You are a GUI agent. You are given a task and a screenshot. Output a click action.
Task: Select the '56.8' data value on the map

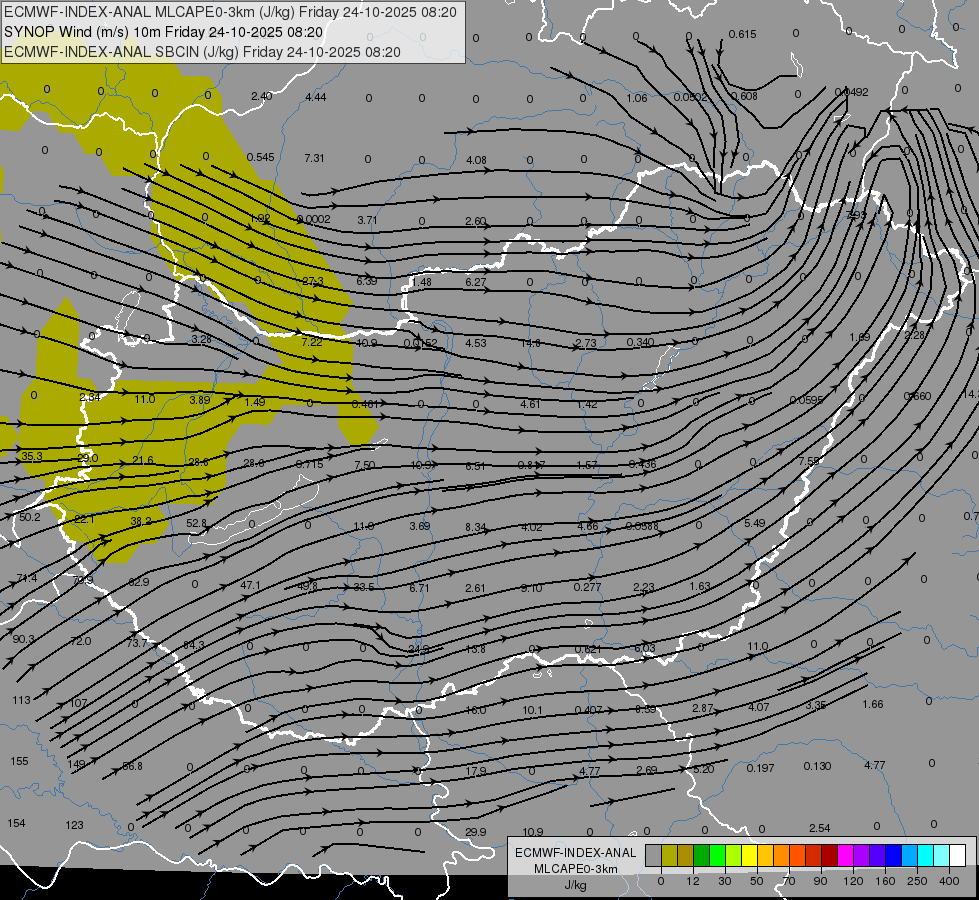click(x=132, y=766)
